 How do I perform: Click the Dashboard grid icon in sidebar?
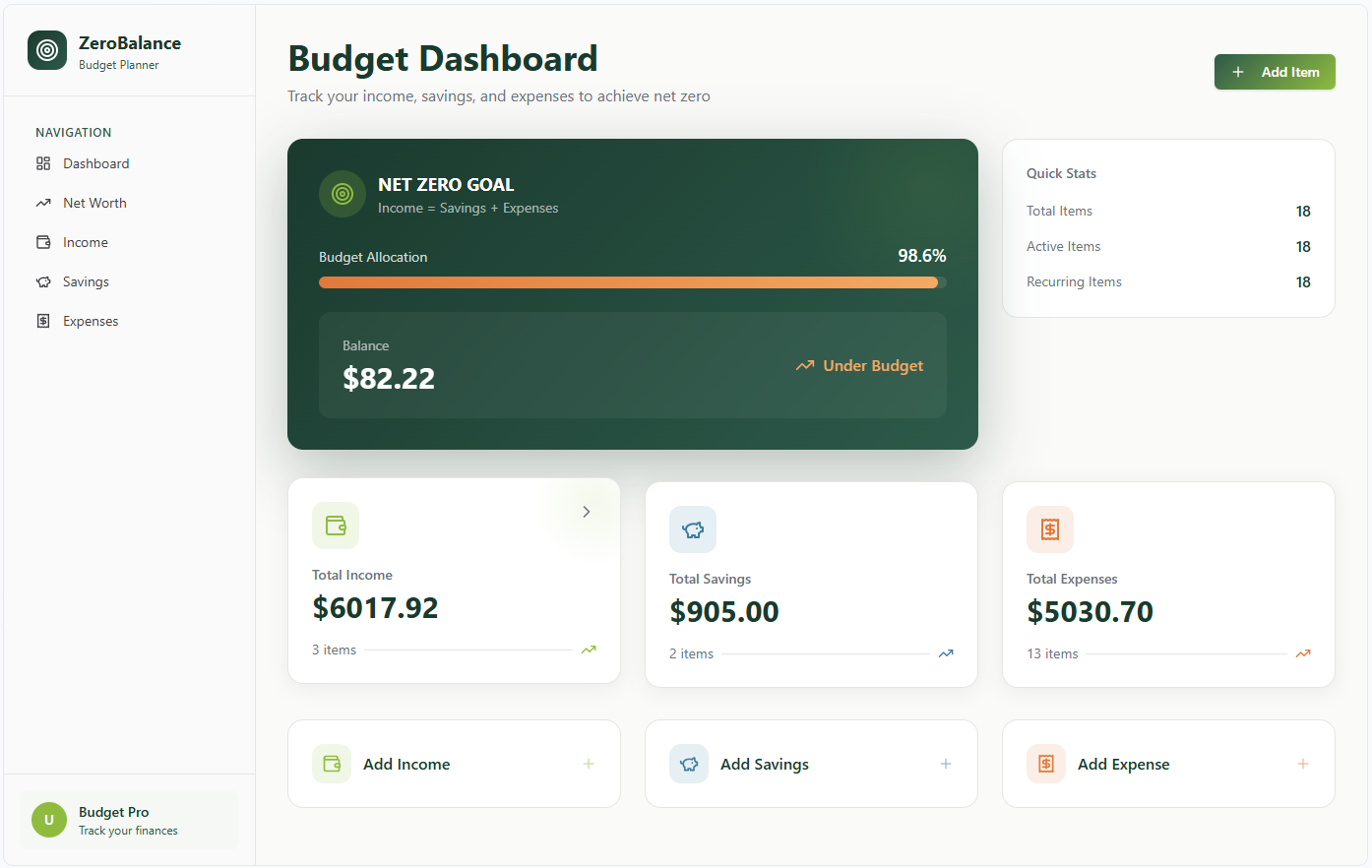(43, 163)
